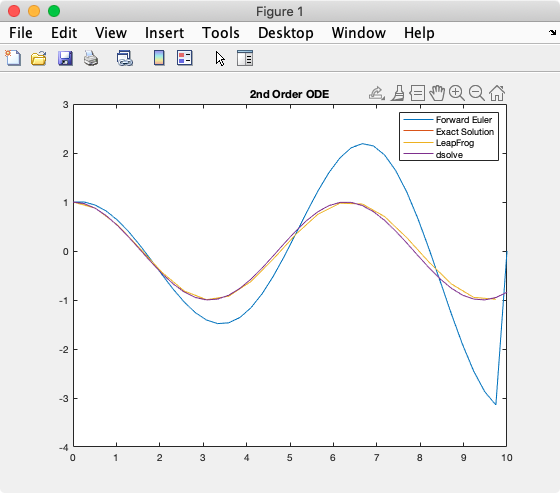Screen dimensions: 560x493
Task: Click the export axes icon above the plot
Action: tap(377, 93)
